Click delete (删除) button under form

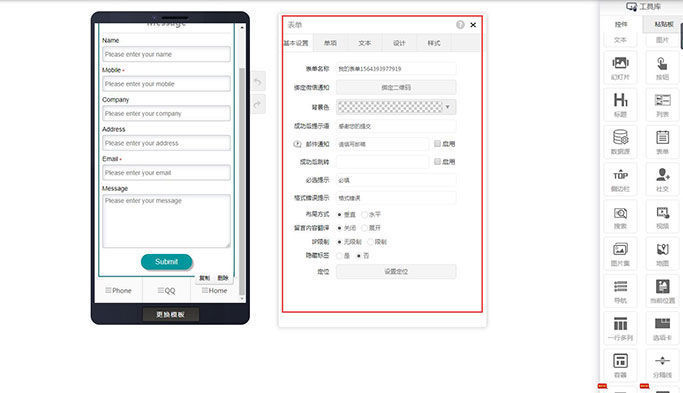point(223,278)
